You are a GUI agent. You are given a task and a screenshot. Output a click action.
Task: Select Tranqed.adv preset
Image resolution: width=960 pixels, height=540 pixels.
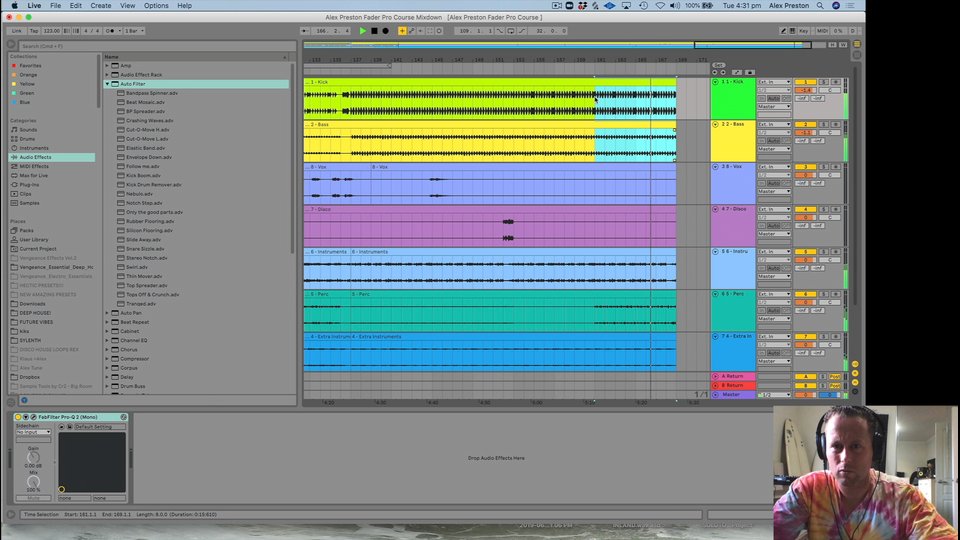pyautogui.click(x=141, y=304)
